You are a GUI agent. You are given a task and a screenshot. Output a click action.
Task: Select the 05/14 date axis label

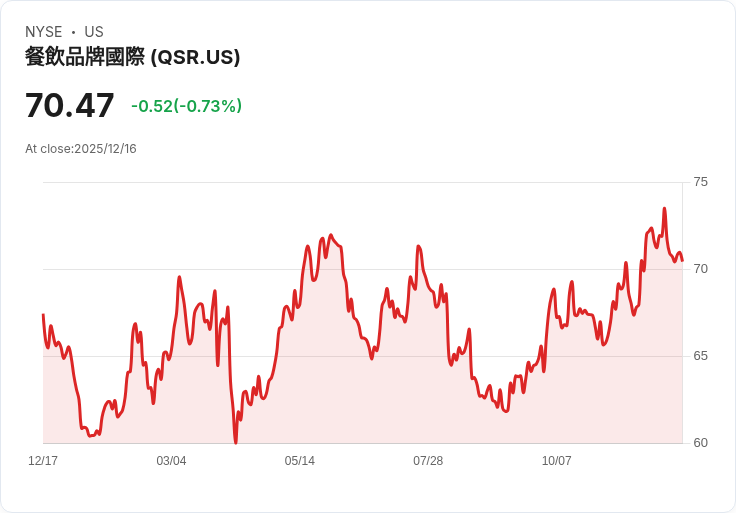click(299, 461)
